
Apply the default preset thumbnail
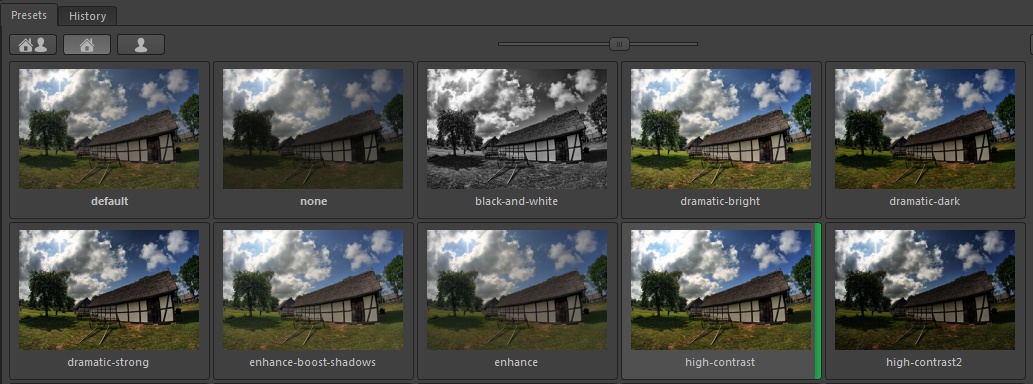coord(109,129)
